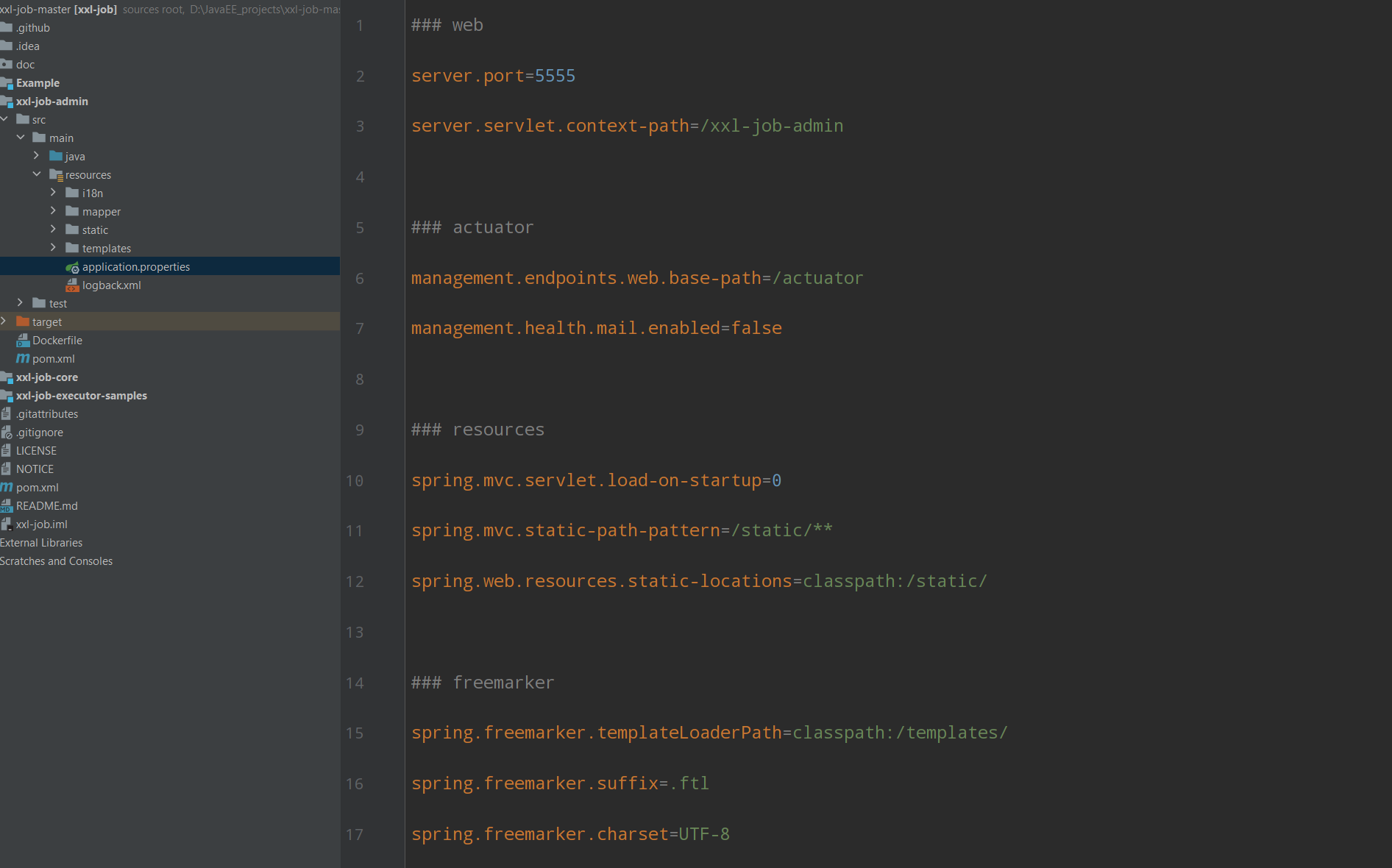
Task: Collapse the resources folder
Action: tap(36, 174)
